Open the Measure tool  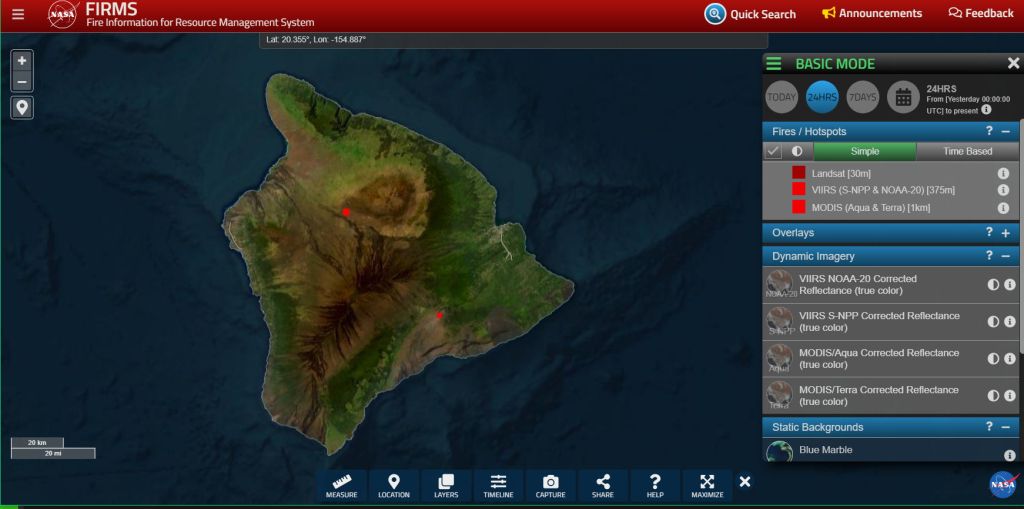tap(342, 485)
